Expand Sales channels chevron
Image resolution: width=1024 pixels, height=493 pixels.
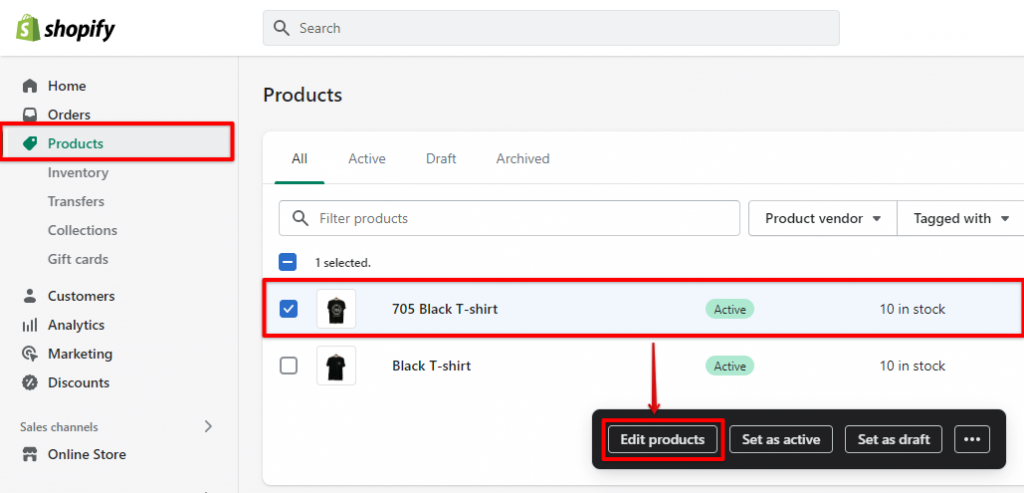click(x=208, y=426)
